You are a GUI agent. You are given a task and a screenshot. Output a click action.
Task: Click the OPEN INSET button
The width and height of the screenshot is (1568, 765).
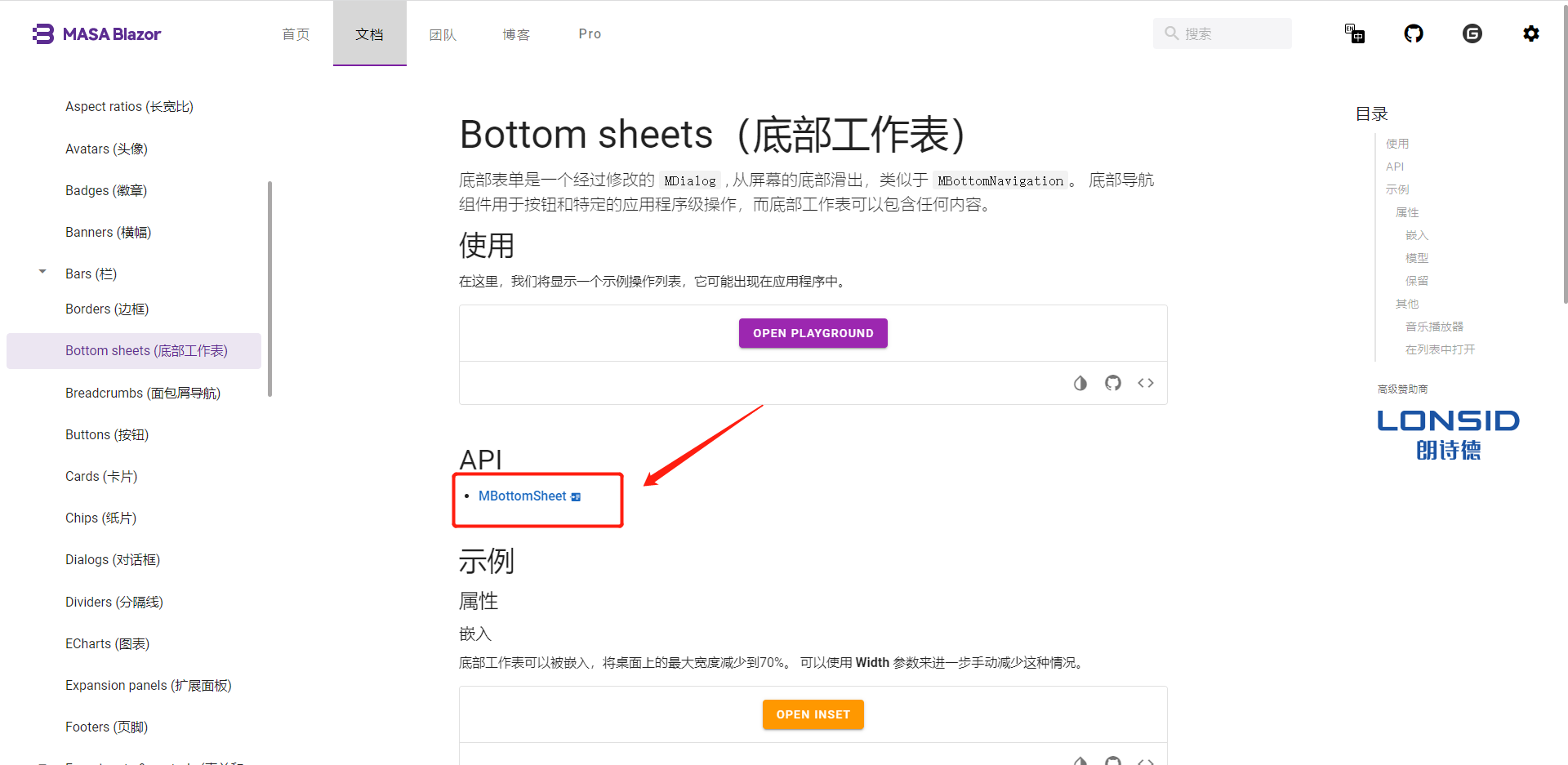(x=813, y=714)
